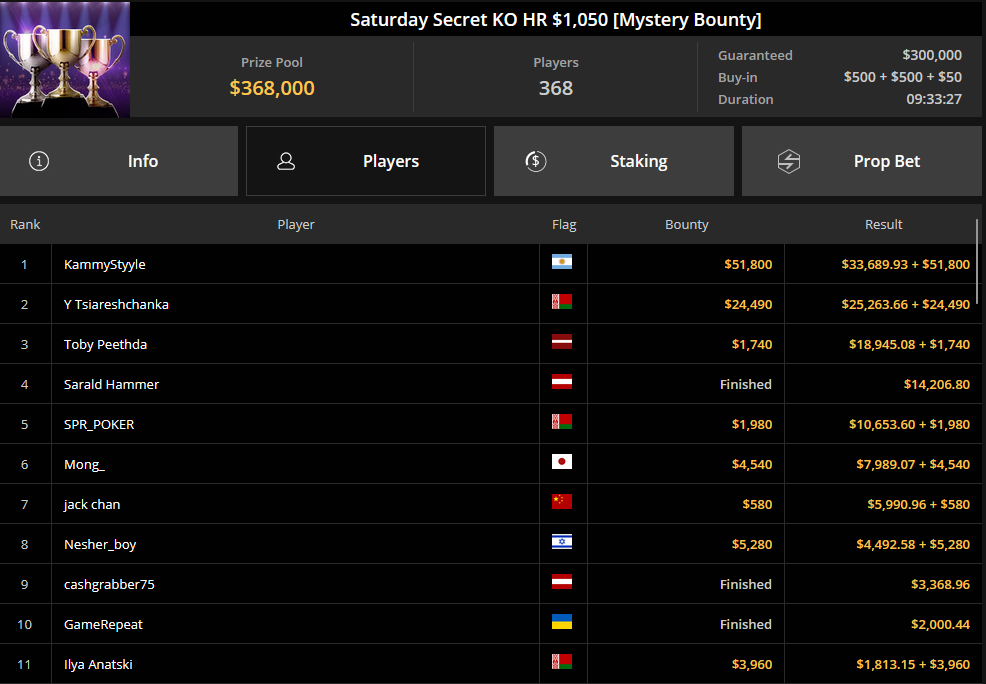The height and width of the screenshot is (684, 986).
Task: Click Israel flag next to Nesher_boy
Action: [x=562, y=541]
